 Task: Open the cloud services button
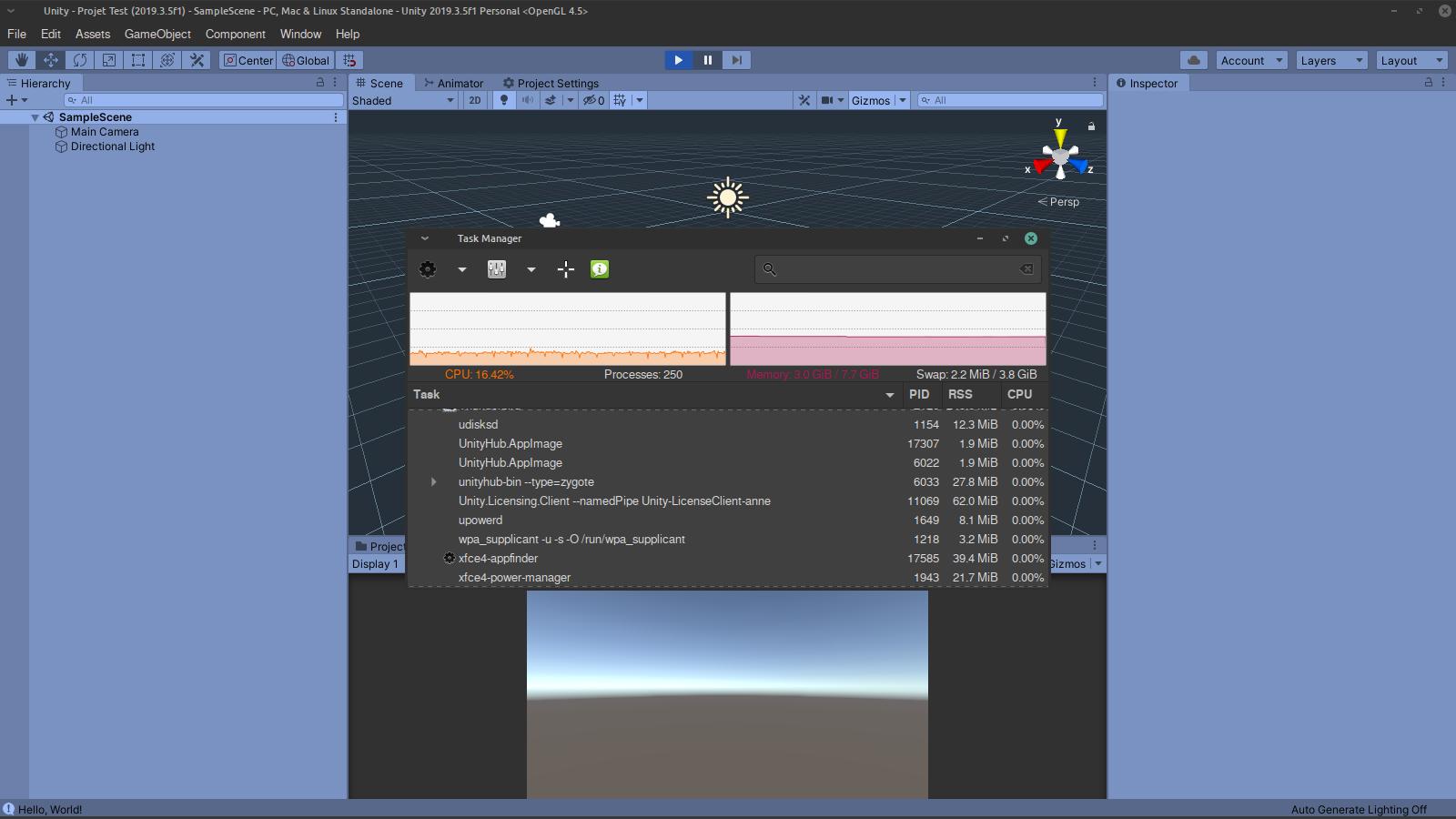[1194, 60]
